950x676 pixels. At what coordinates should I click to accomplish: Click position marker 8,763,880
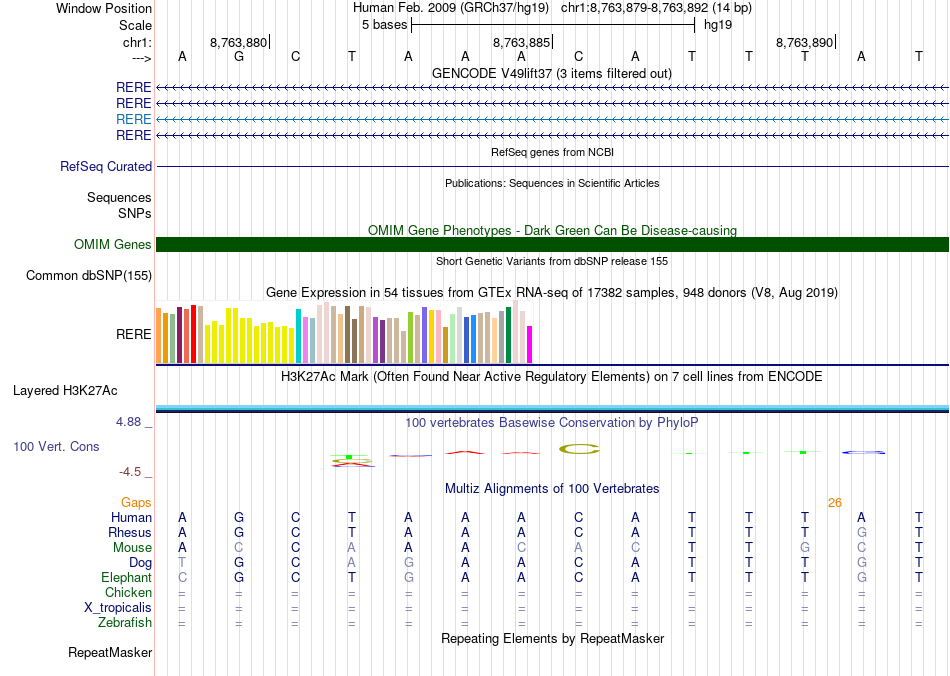coord(238,42)
